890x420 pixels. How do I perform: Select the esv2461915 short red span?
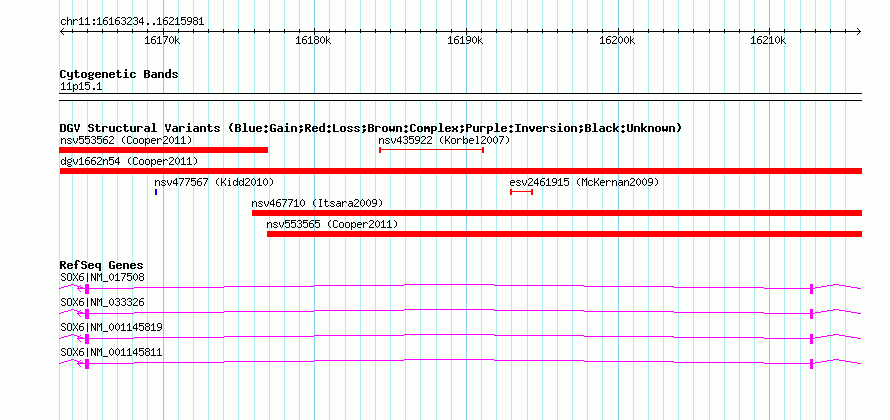point(521,192)
